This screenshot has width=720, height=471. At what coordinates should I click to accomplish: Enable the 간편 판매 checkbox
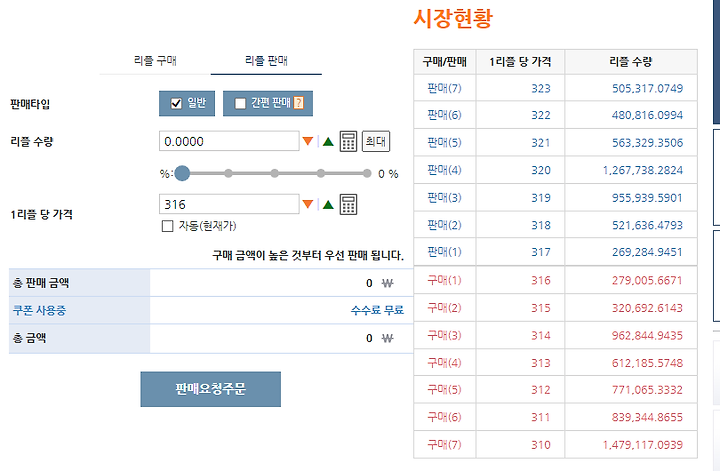pyautogui.click(x=240, y=103)
